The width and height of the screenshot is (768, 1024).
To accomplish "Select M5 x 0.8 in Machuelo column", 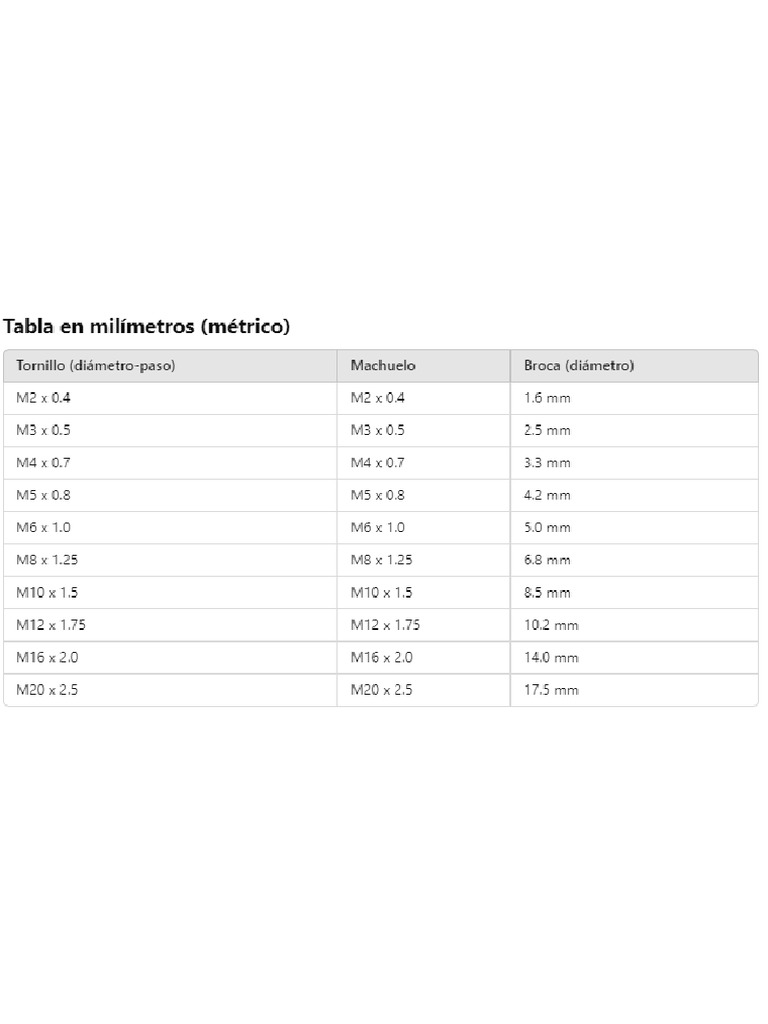I will tap(378, 495).
